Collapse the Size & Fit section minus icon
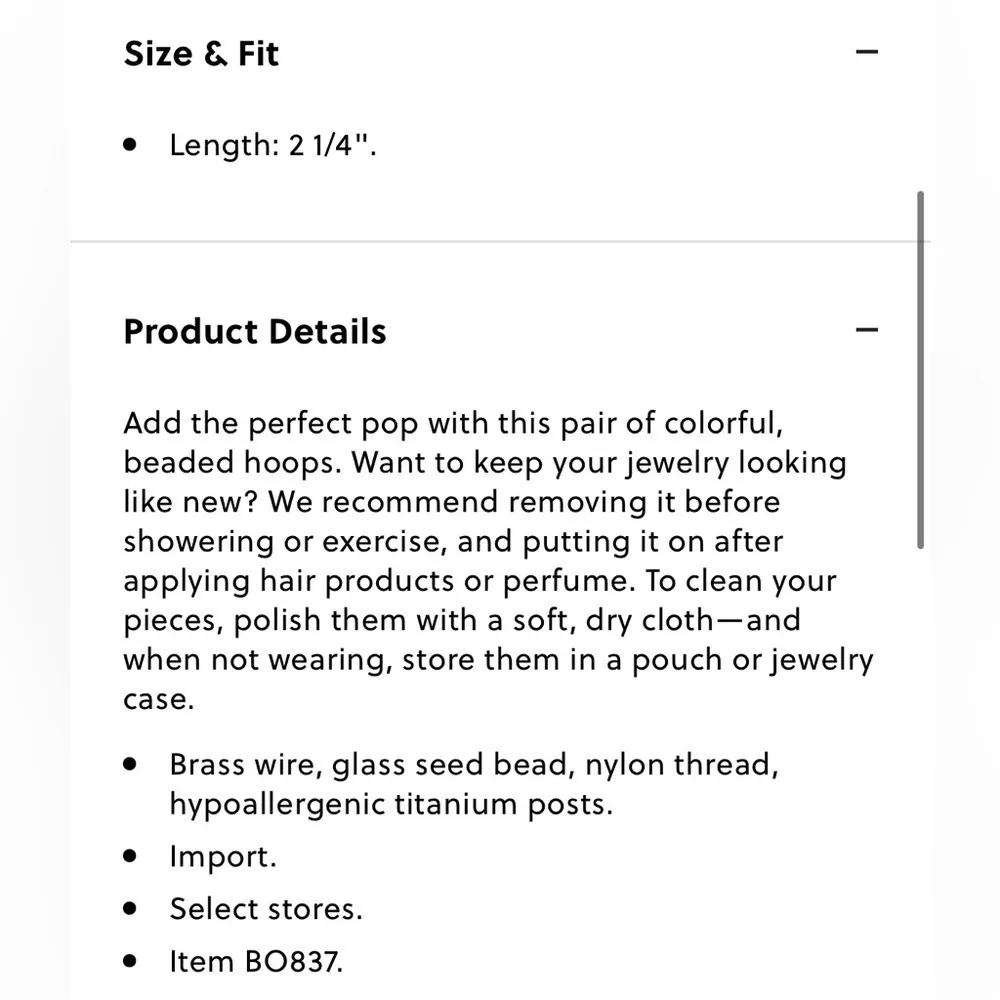 pyautogui.click(x=867, y=52)
